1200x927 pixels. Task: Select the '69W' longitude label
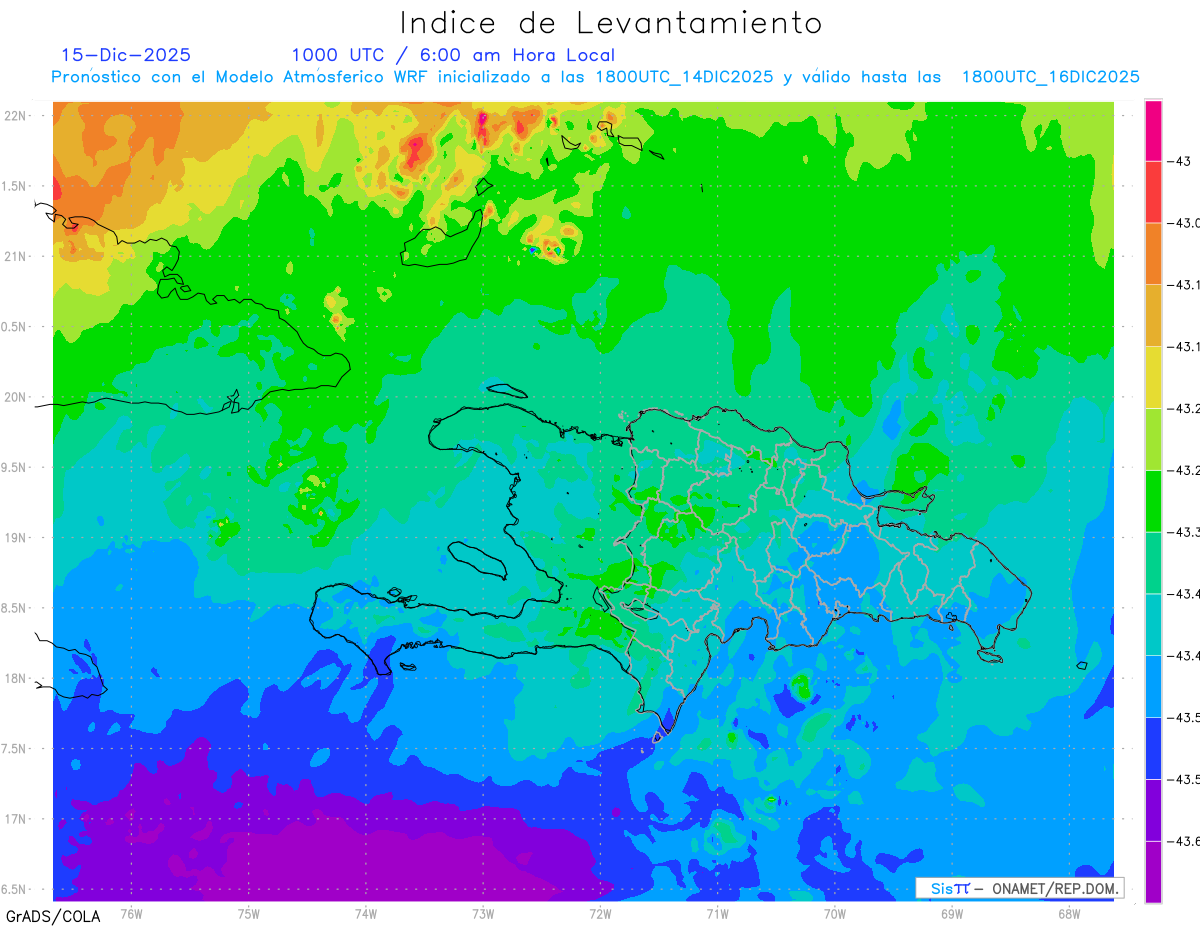tap(952, 913)
